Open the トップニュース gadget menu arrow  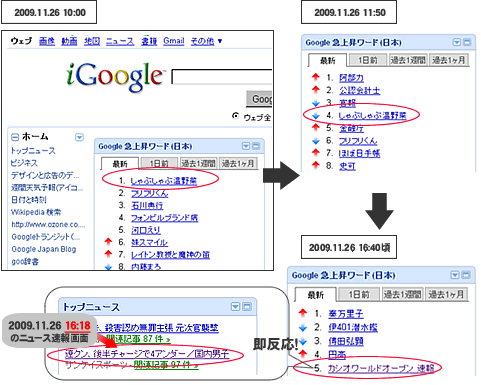(236, 307)
